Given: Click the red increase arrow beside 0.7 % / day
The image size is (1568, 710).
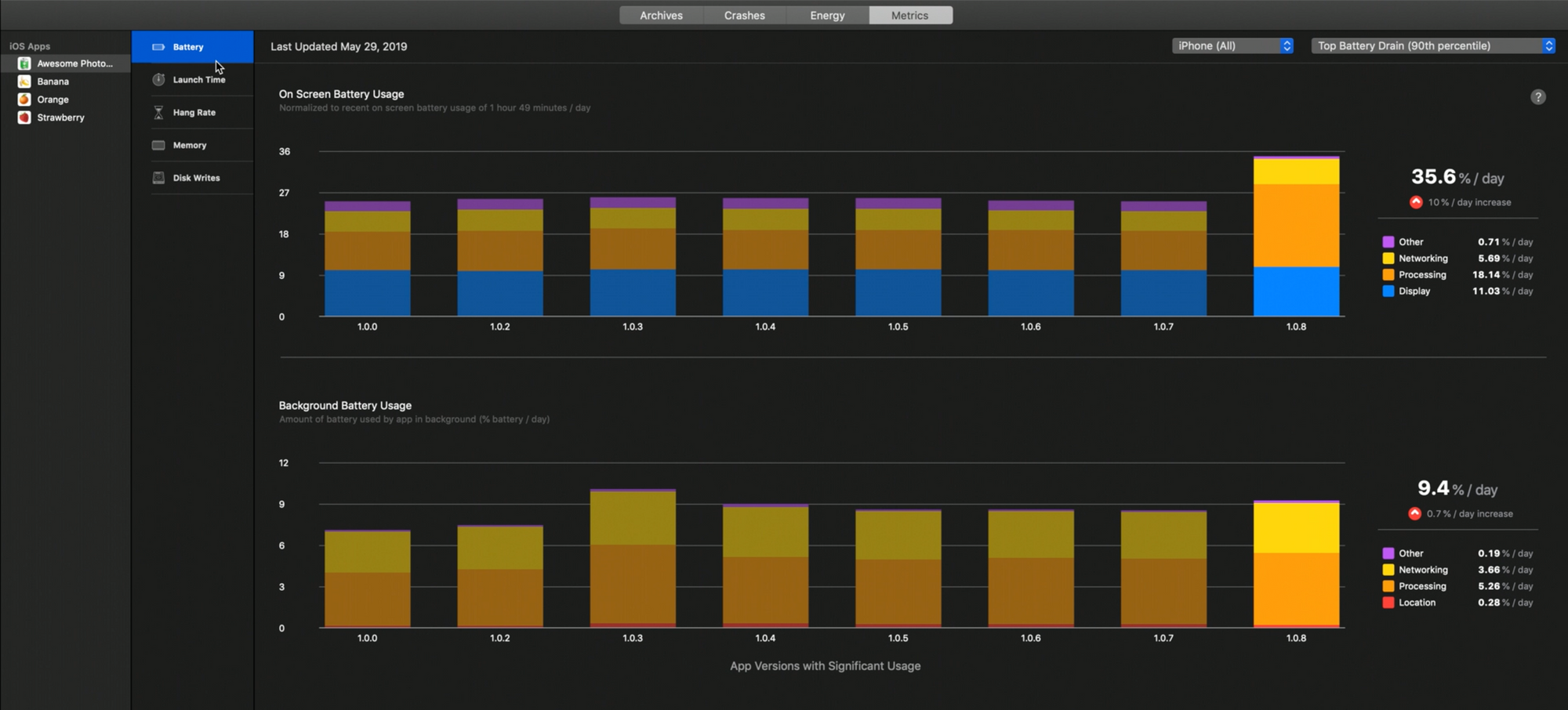Looking at the screenshot, I should point(1414,513).
